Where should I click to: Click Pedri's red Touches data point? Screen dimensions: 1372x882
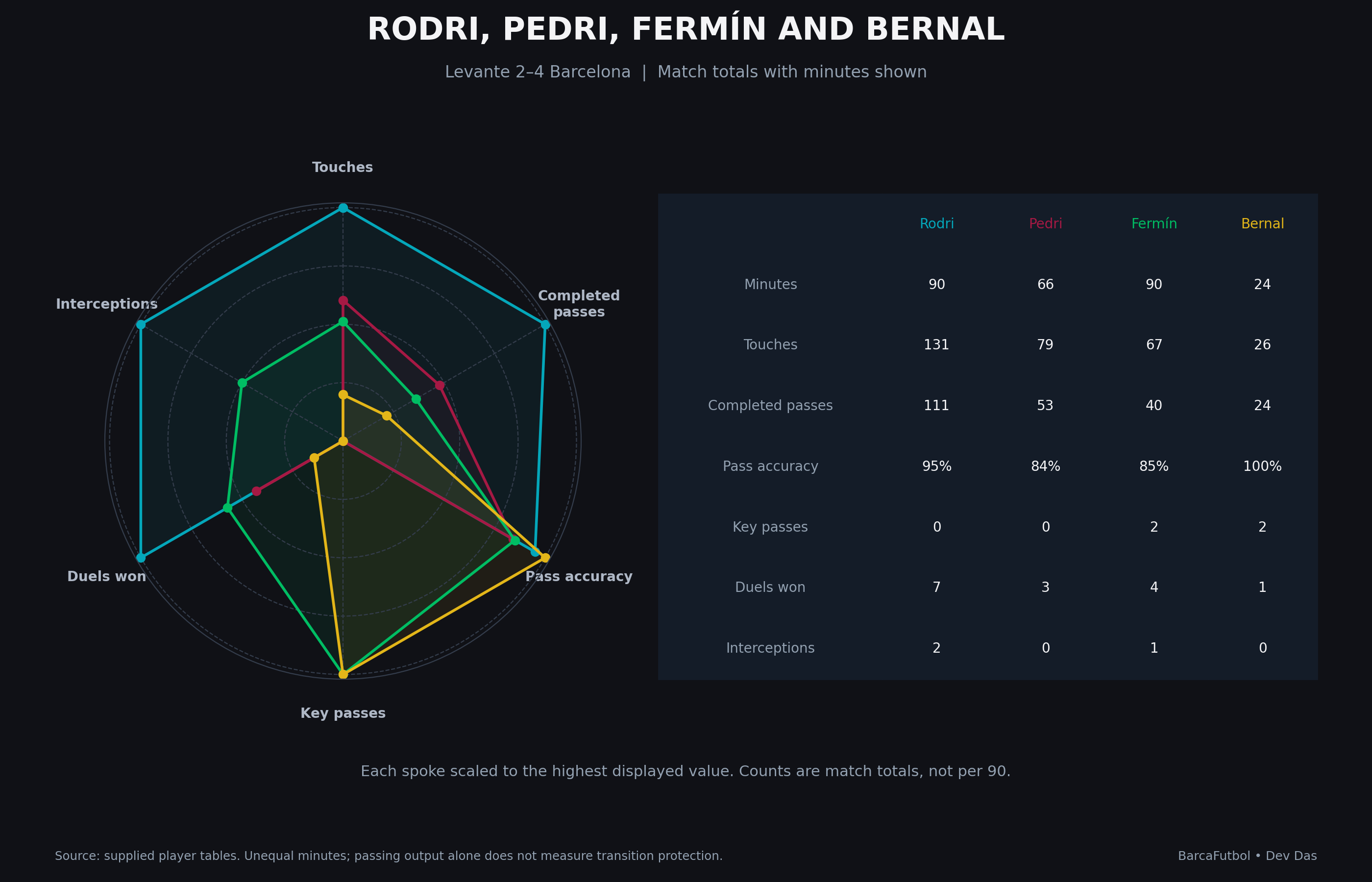click(343, 301)
